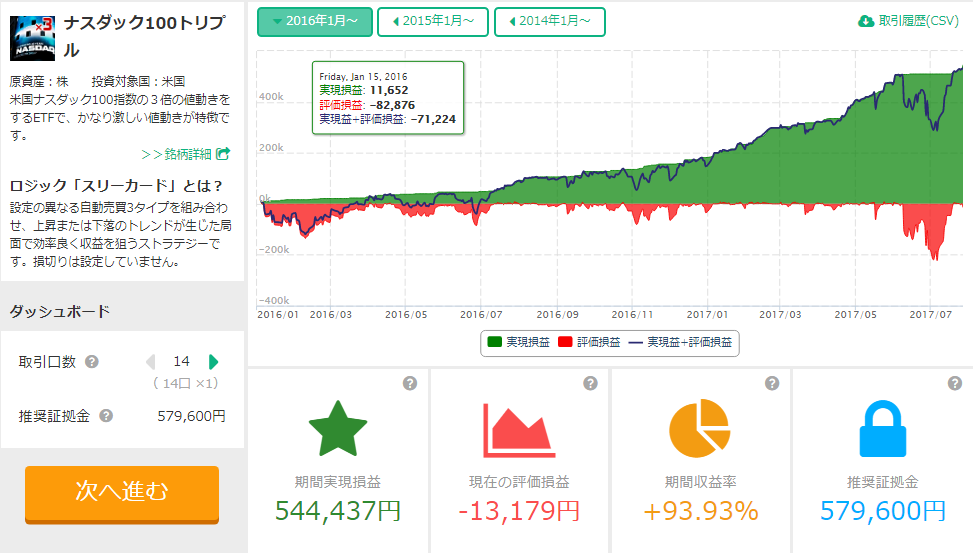
Task: Click the orange pie chart icon
Action: tap(699, 428)
